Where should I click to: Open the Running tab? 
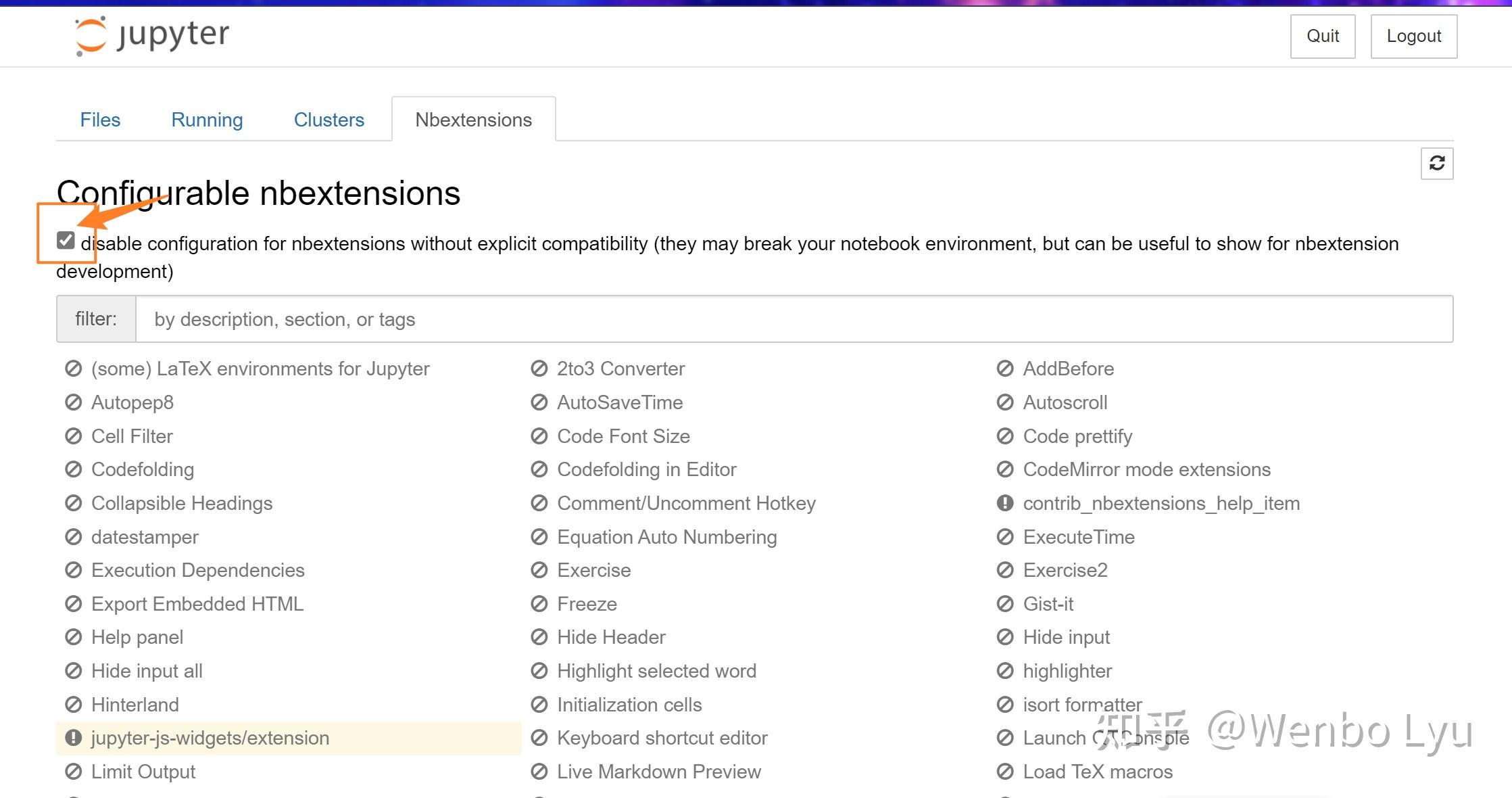207,120
